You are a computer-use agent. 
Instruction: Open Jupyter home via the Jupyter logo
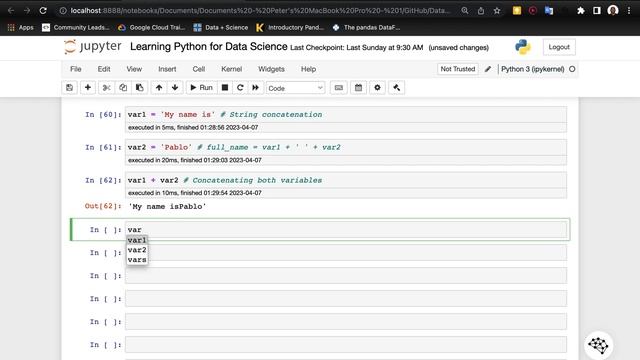pos(93,47)
